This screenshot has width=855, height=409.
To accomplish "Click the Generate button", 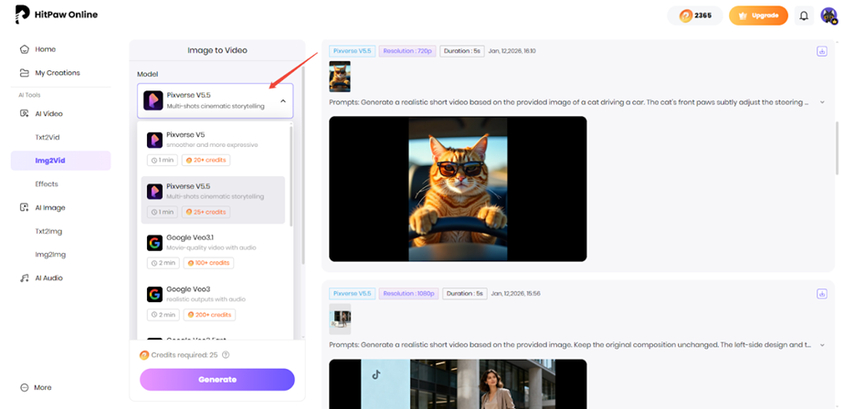I will tap(217, 380).
